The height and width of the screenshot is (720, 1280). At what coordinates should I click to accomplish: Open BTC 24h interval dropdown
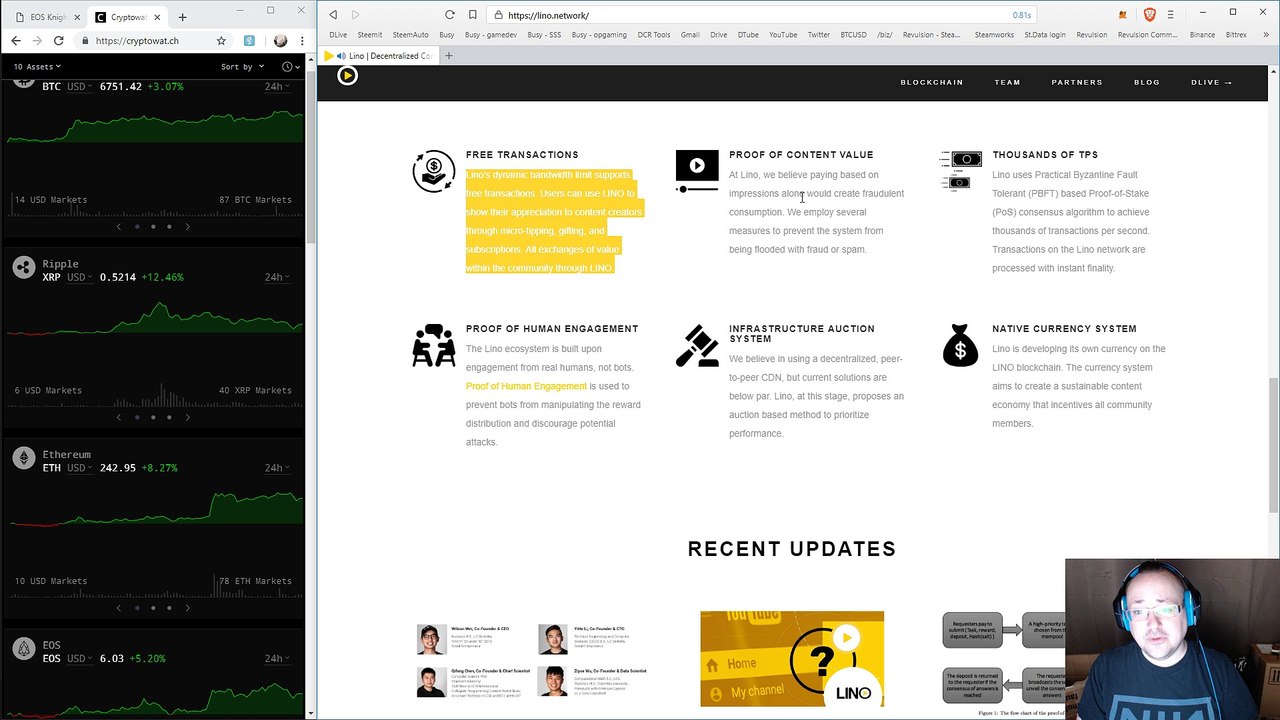pos(278,87)
